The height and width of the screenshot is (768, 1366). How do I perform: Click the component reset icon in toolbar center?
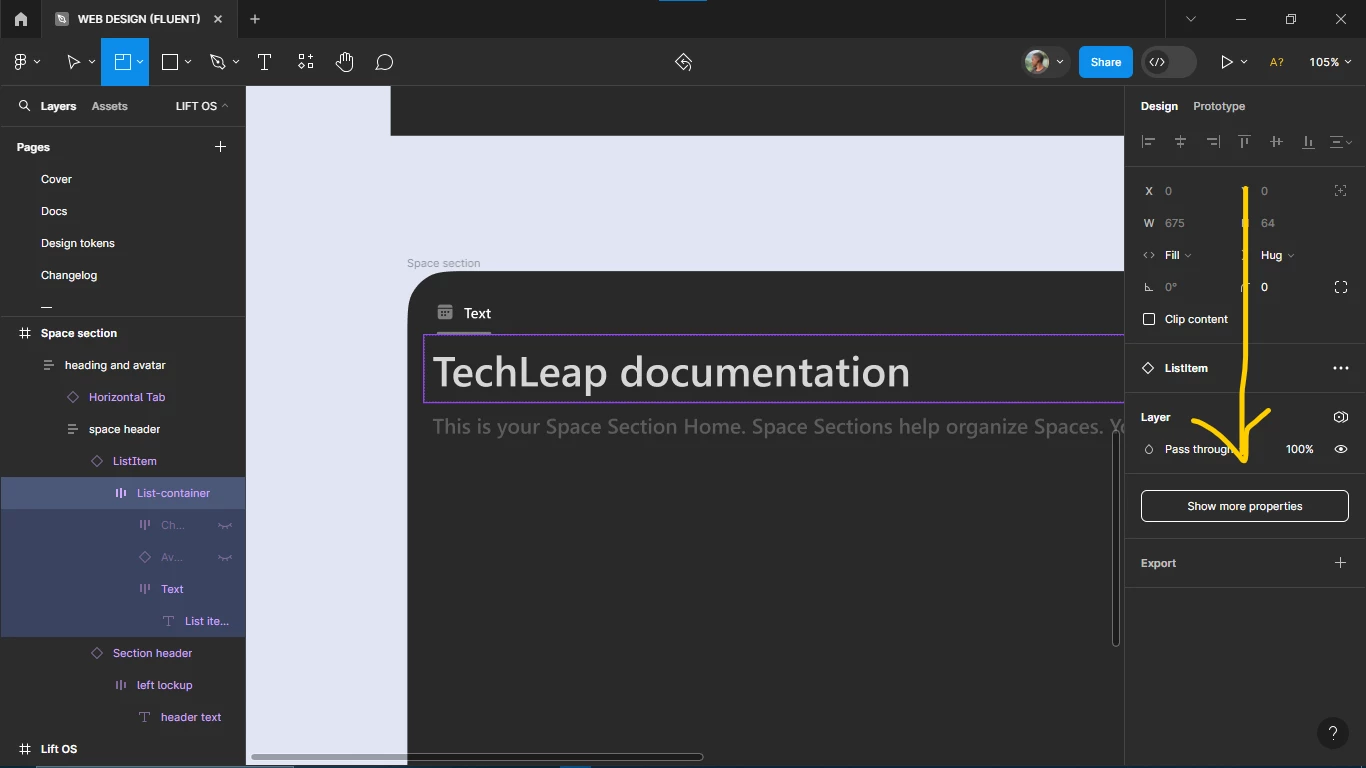click(x=683, y=62)
